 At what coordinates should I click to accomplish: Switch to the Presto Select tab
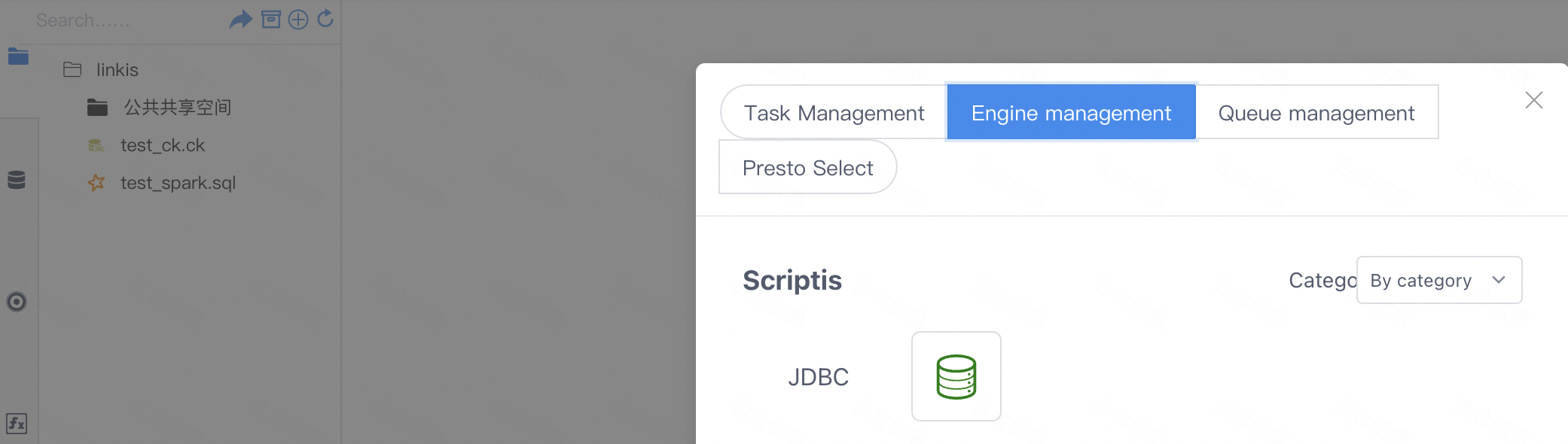(x=807, y=168)
